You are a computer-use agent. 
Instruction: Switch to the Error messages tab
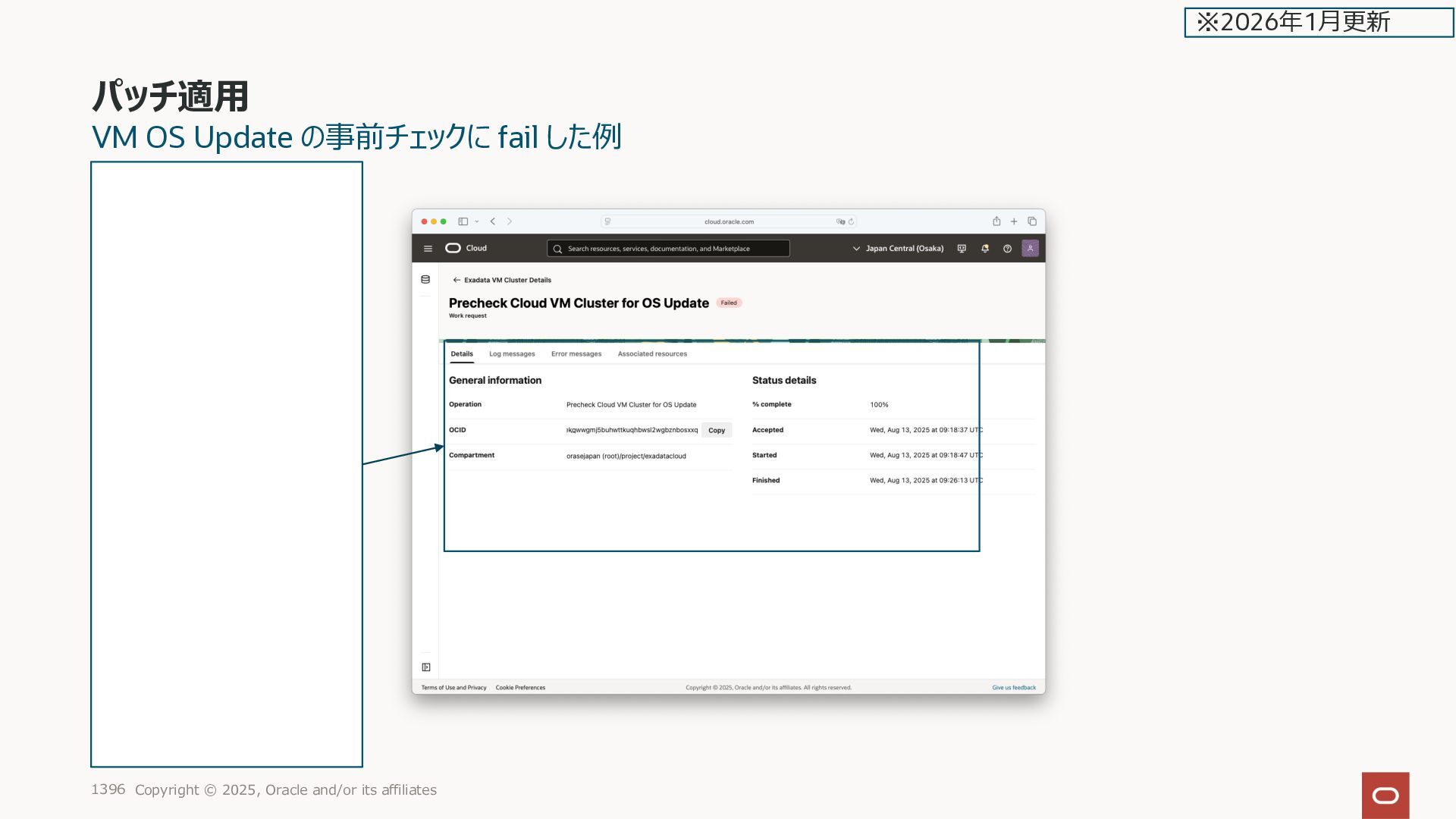[576, 354]
